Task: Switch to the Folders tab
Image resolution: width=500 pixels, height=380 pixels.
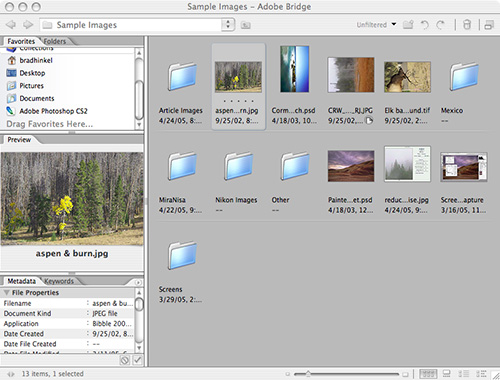Action: coord(55,41)
